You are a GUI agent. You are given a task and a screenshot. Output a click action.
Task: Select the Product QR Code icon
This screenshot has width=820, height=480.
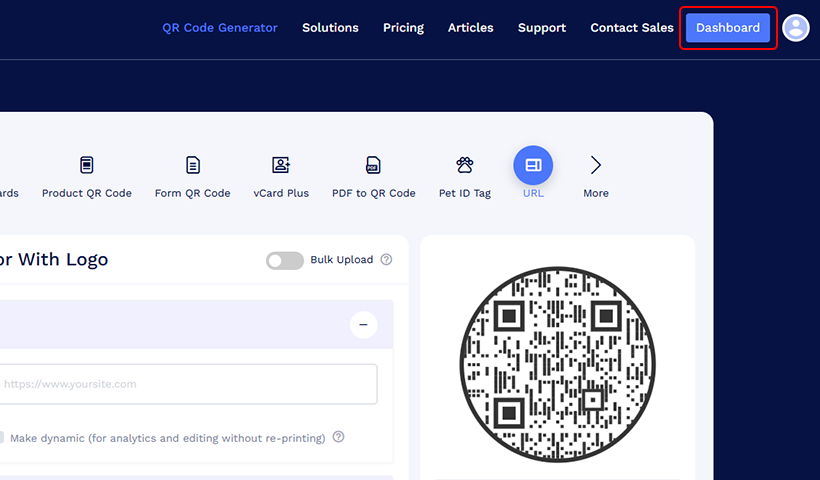coord(87,165)
